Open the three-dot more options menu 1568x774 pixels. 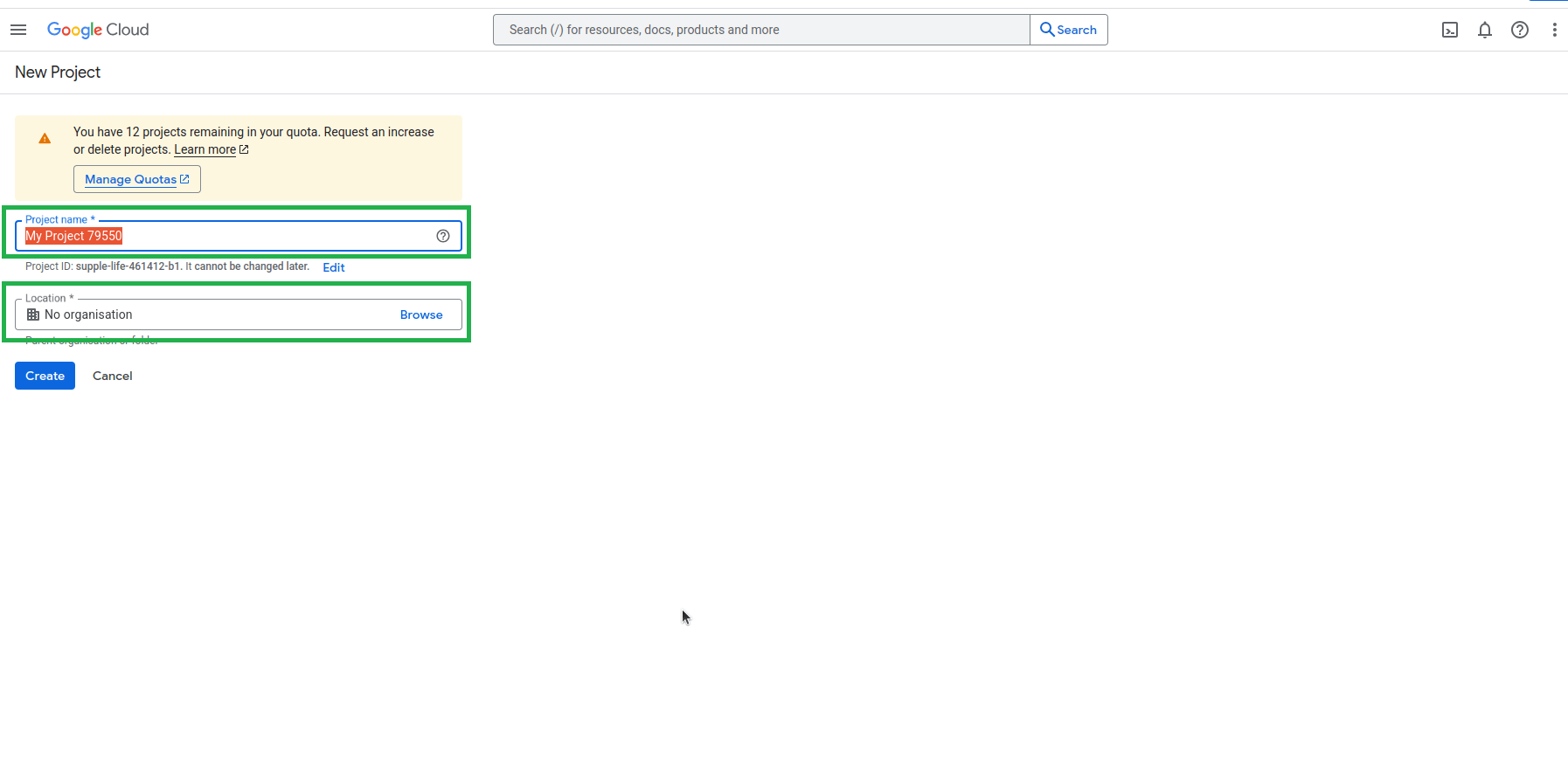1554,30
